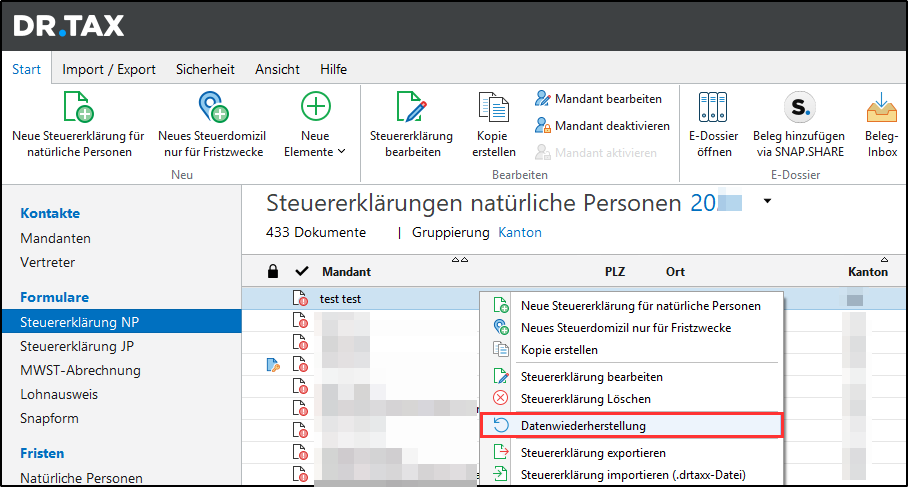908x487 pixels.
Task: Click the document icon in test test row
Action: pos(300,299)
